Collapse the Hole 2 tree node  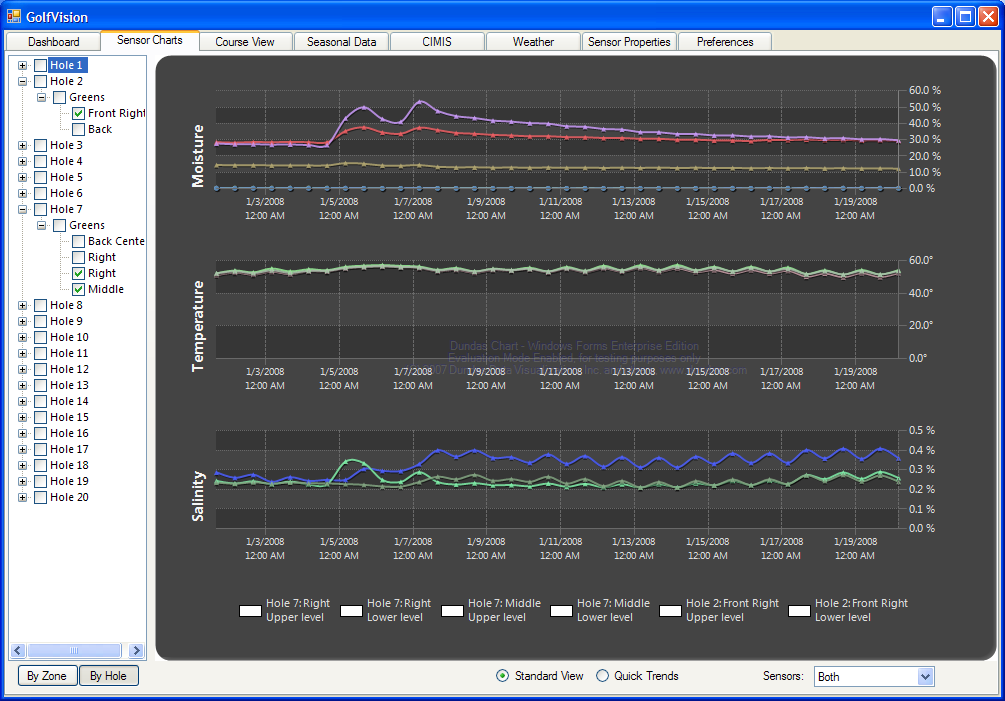point(22,81)
